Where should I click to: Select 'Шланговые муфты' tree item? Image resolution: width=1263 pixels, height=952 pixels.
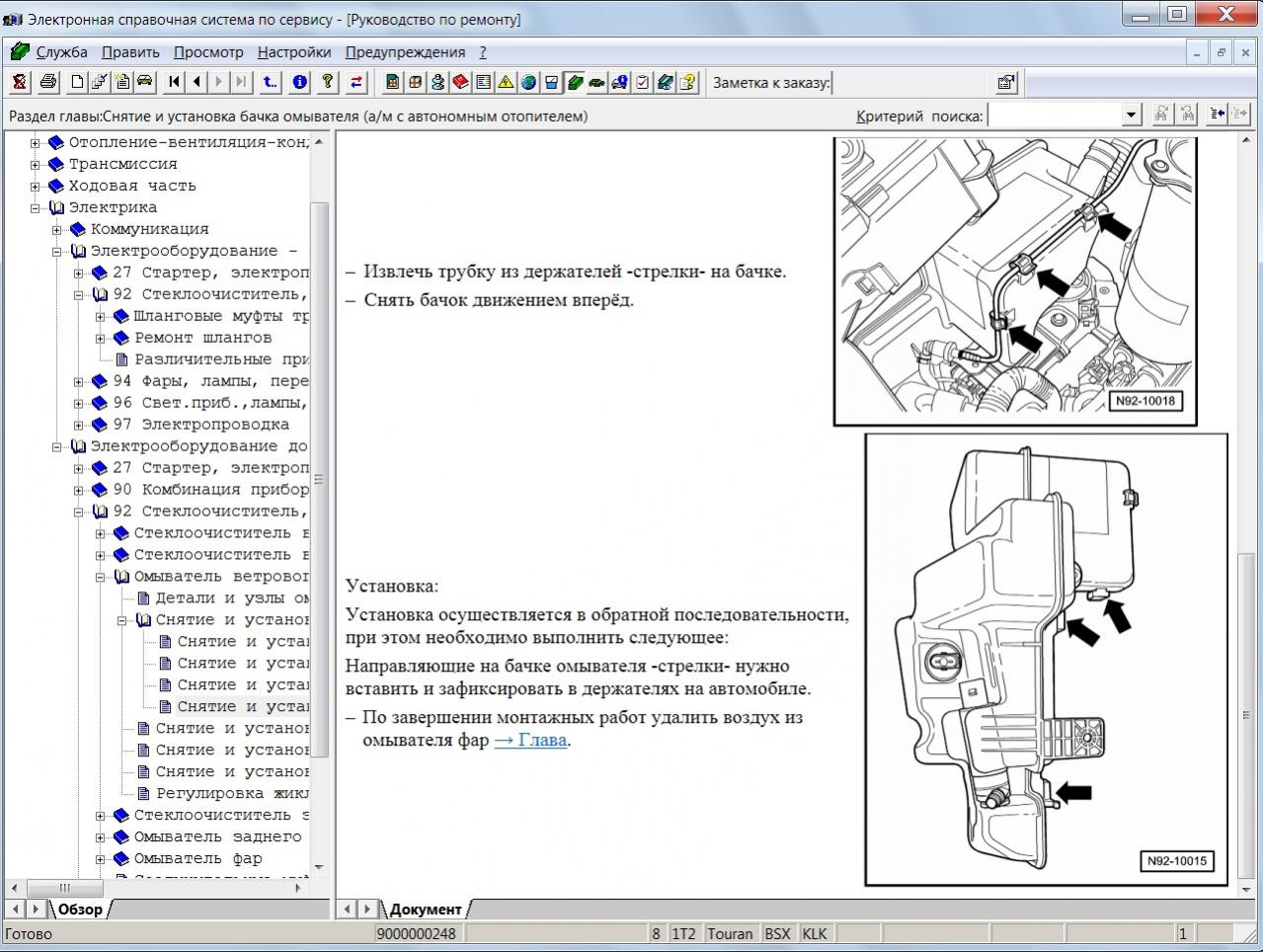(x=221, y=316)
